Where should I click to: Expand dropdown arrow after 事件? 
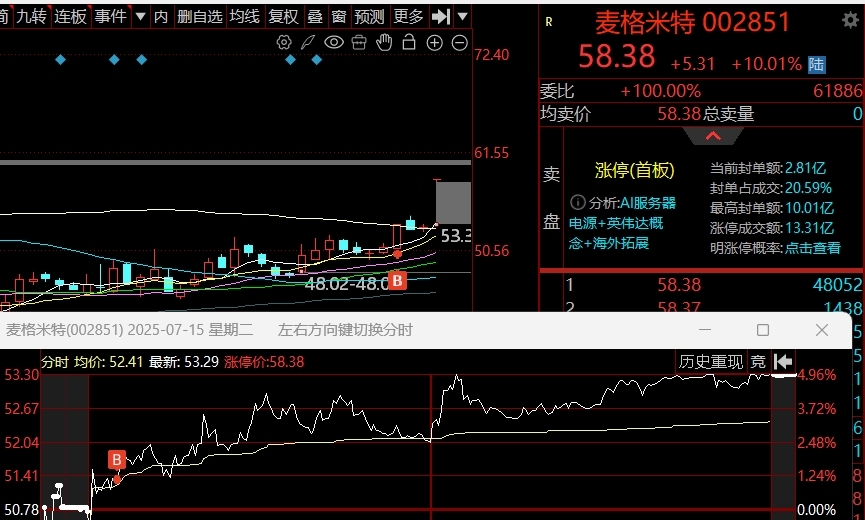(x=140, y=17)
